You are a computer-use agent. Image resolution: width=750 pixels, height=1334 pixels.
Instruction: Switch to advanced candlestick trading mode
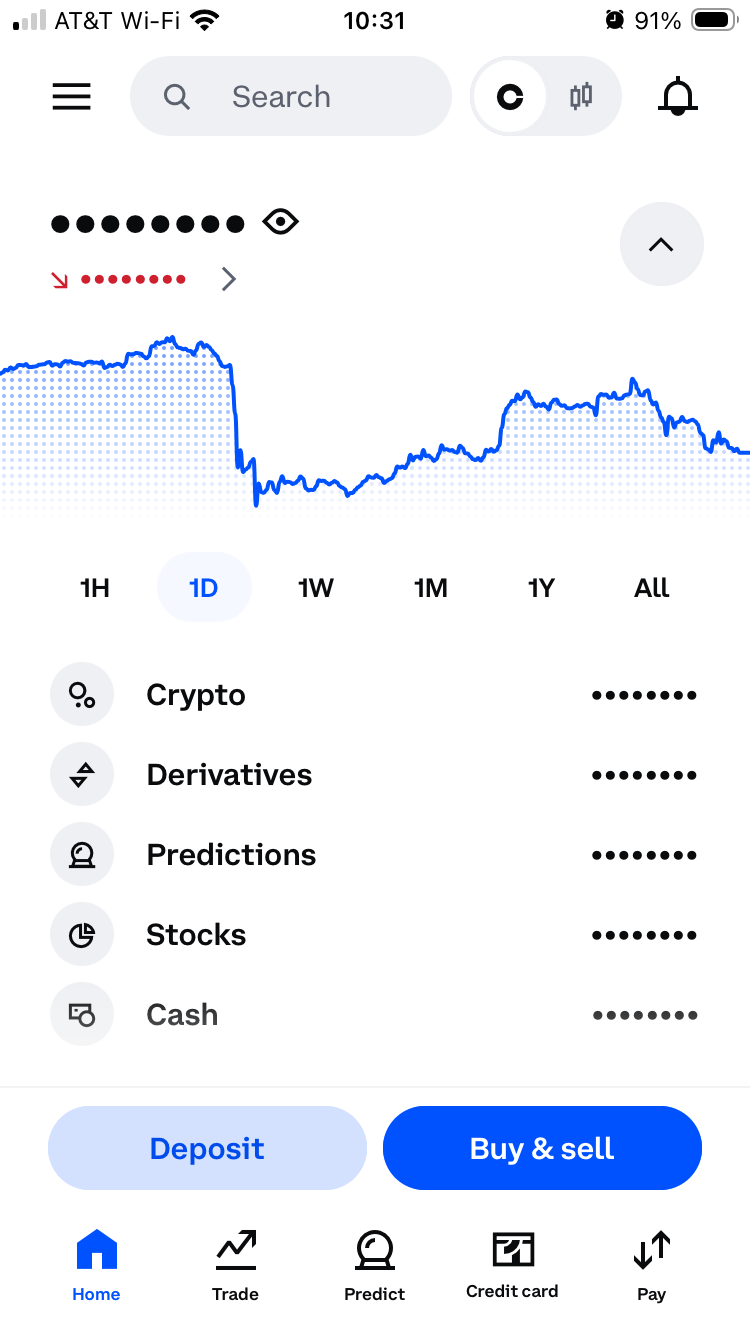(581, 97)
